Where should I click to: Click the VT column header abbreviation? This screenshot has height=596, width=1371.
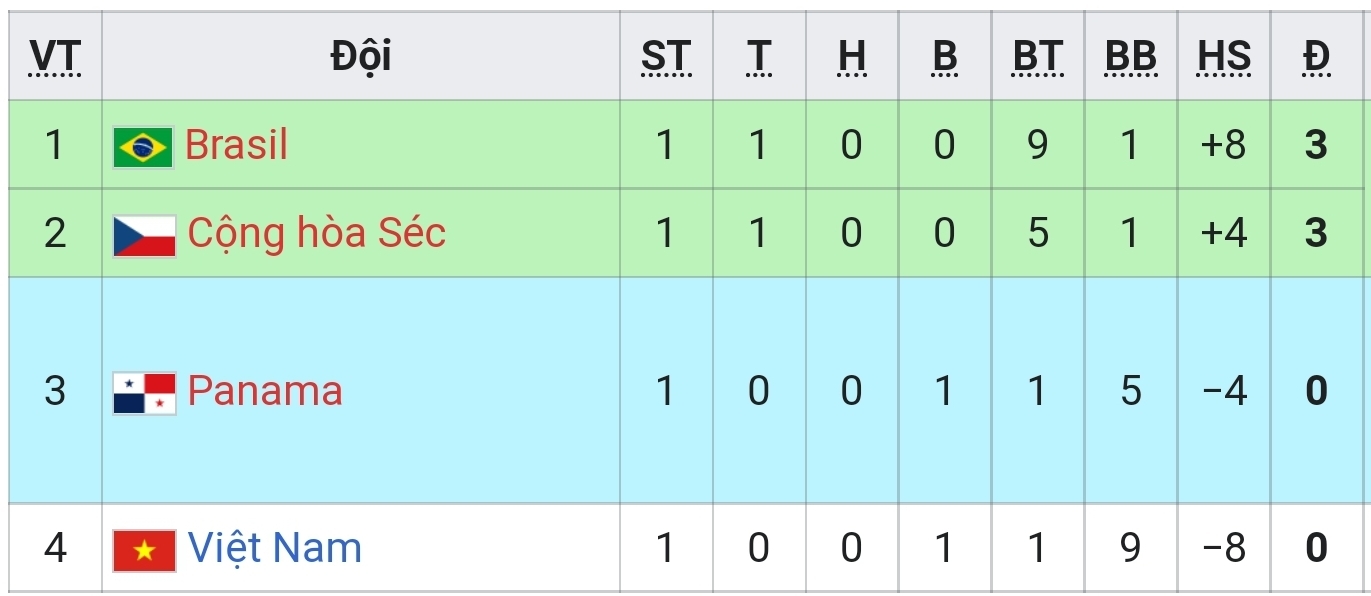[x=55, y=57]
